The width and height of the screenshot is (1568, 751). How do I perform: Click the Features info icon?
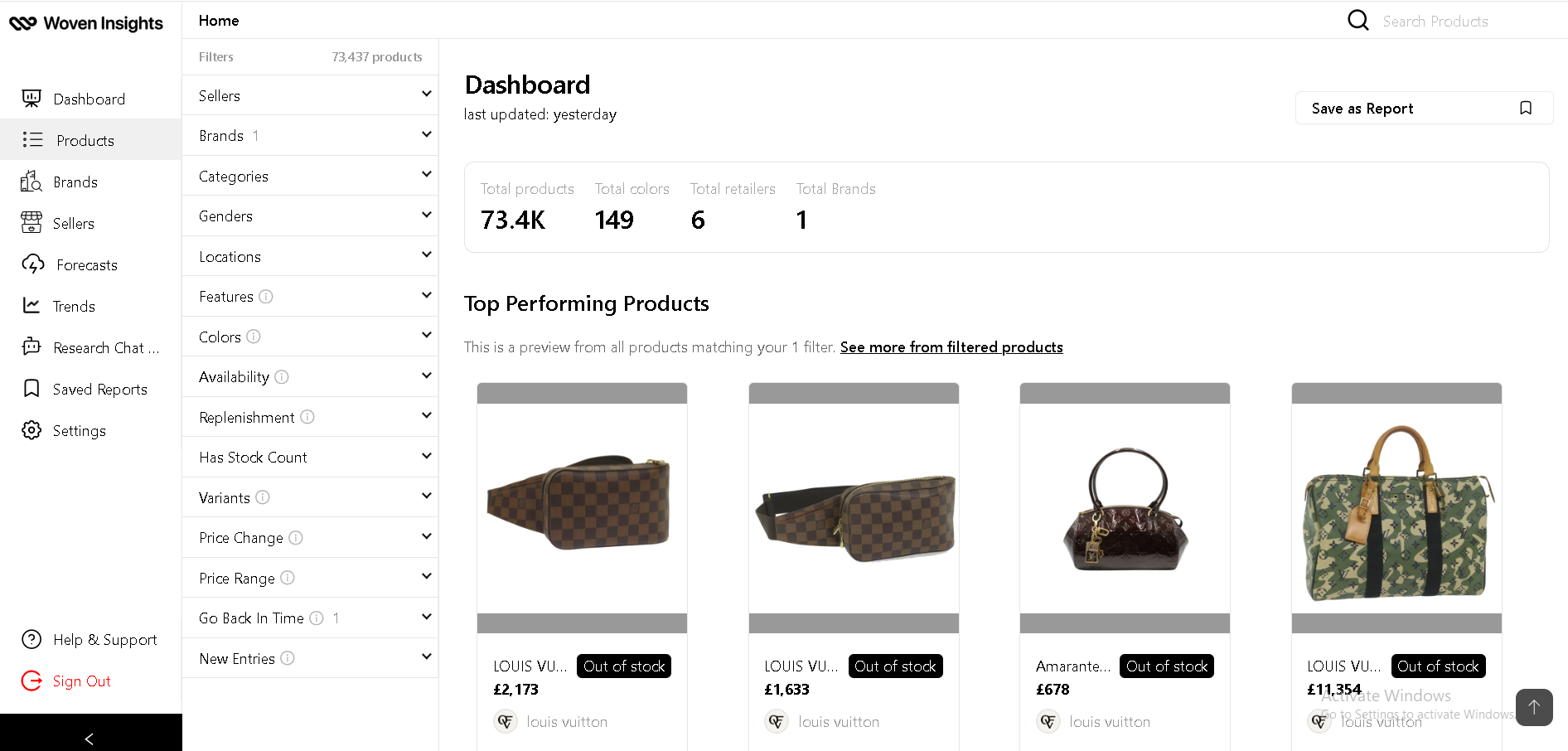[266, 297]
